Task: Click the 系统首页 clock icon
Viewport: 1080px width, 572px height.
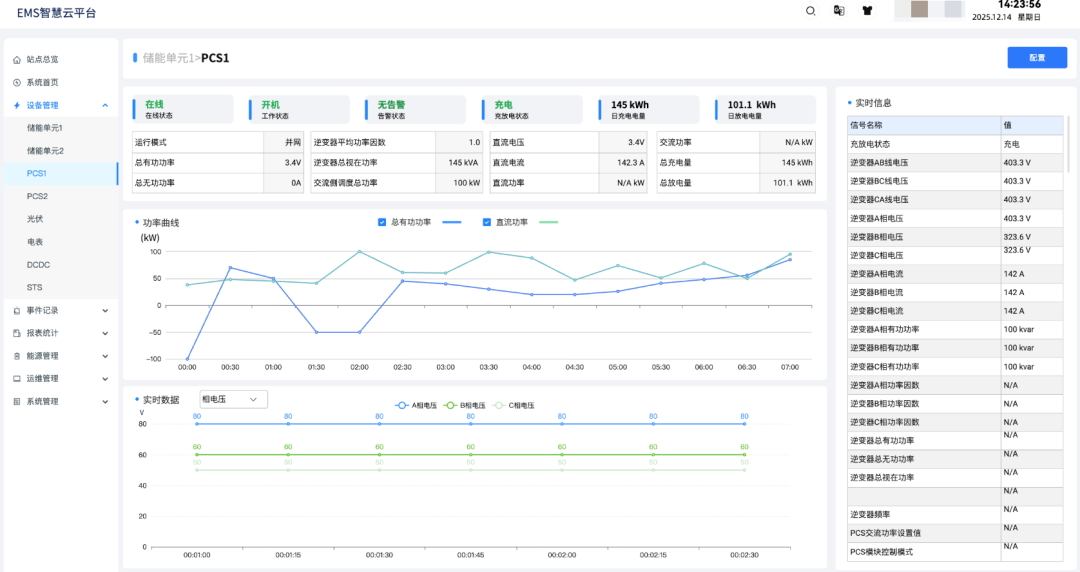Action: [17, 83]
